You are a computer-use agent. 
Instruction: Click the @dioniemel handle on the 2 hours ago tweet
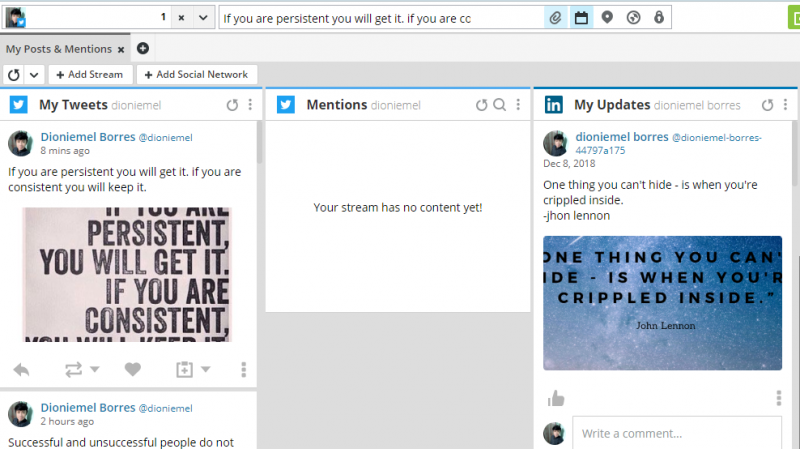coord(166,409)
